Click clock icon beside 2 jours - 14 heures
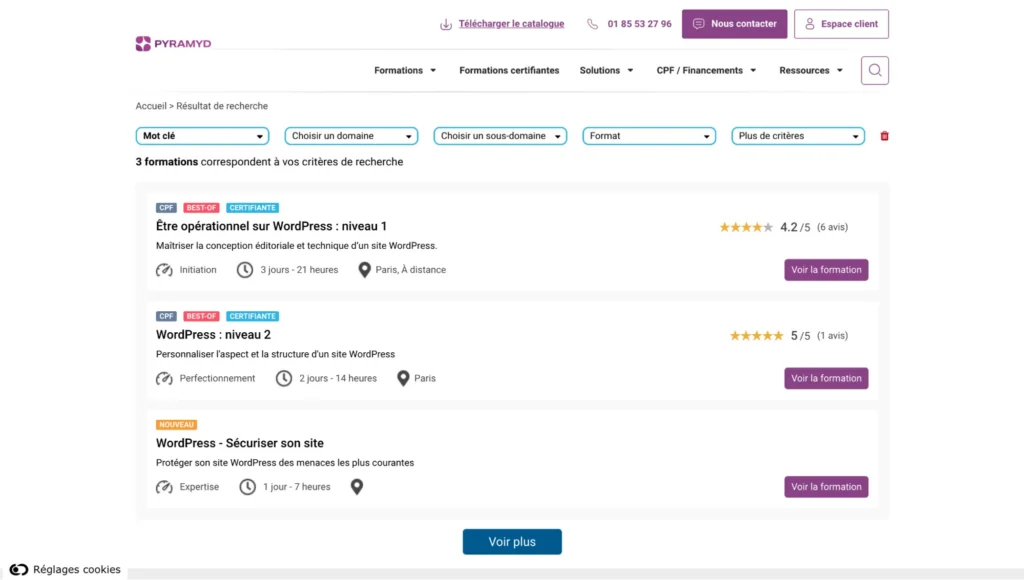The width and height of the screenshot is (1024, 580). (283, 378)
